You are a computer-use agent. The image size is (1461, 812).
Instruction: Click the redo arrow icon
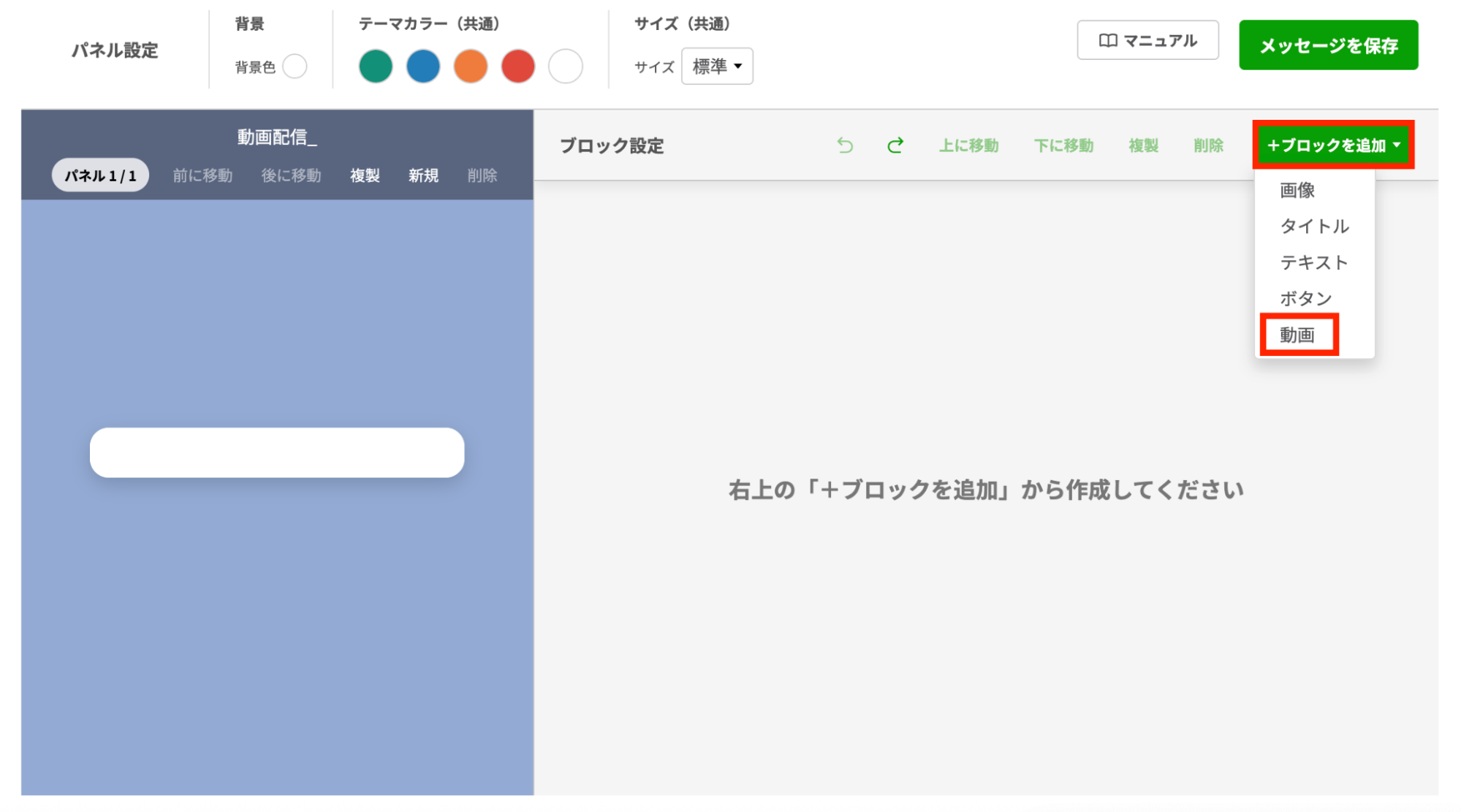(x=895, y=145)
